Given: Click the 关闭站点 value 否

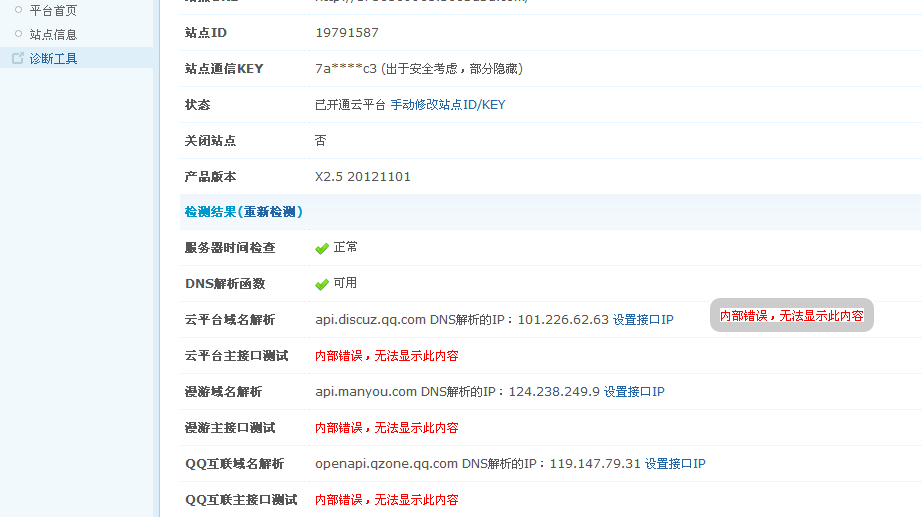Looking at the screenshot, I should tap(320, 140).
